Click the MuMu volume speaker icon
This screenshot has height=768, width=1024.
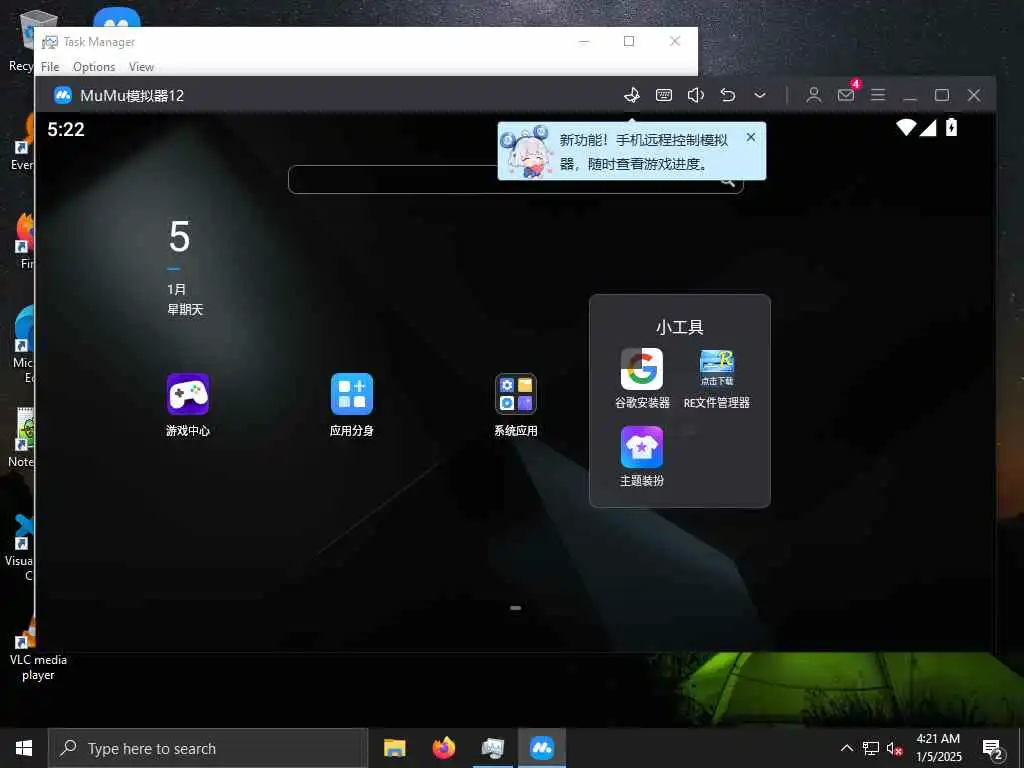(x=696, y=95)
